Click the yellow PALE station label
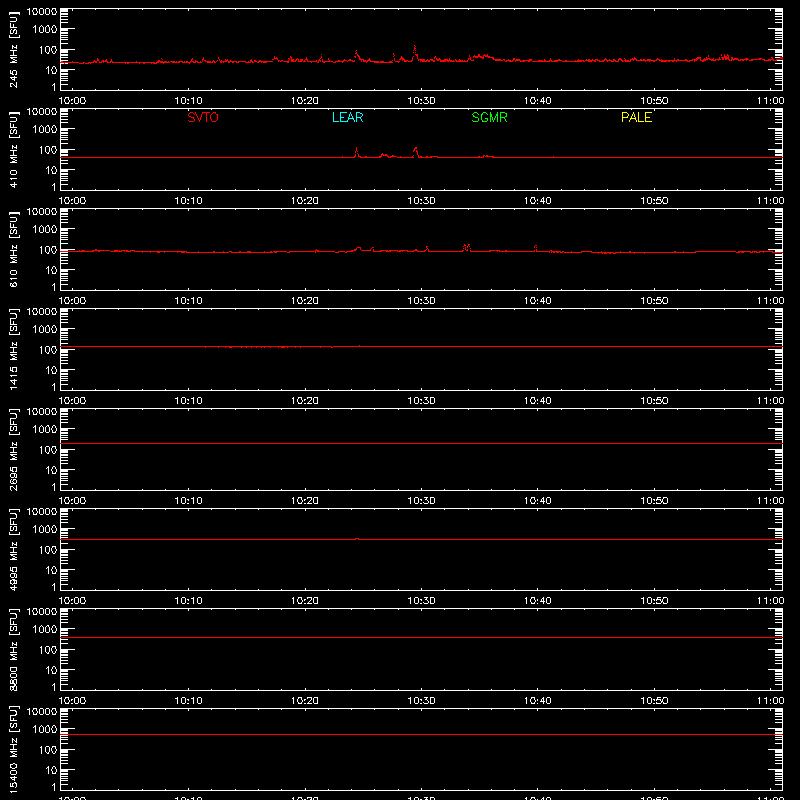The height and width of the screenshot is (800, 800). 636,117
